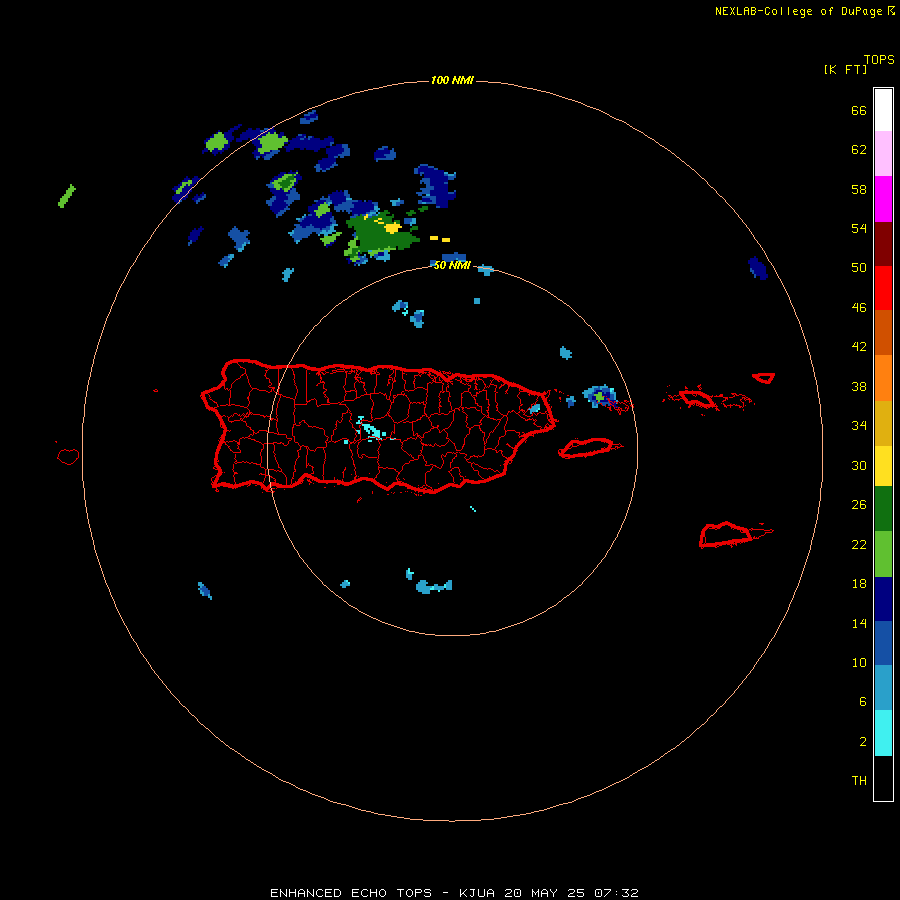Image resolution: width=900 pixels, height=900 pixels.
Task: Click the 26 legend value
Action: [859, 505]
